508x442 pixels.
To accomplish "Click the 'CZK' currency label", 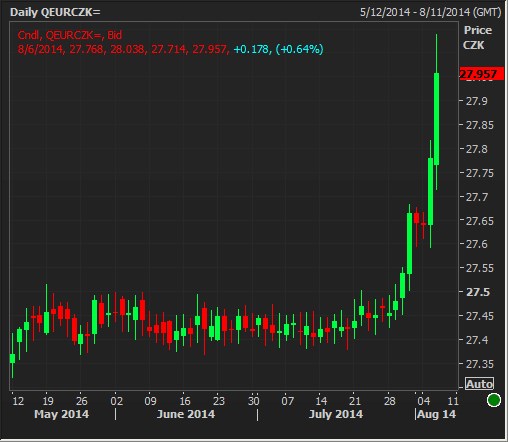I will pyautogui.click(x=474, y=45).
